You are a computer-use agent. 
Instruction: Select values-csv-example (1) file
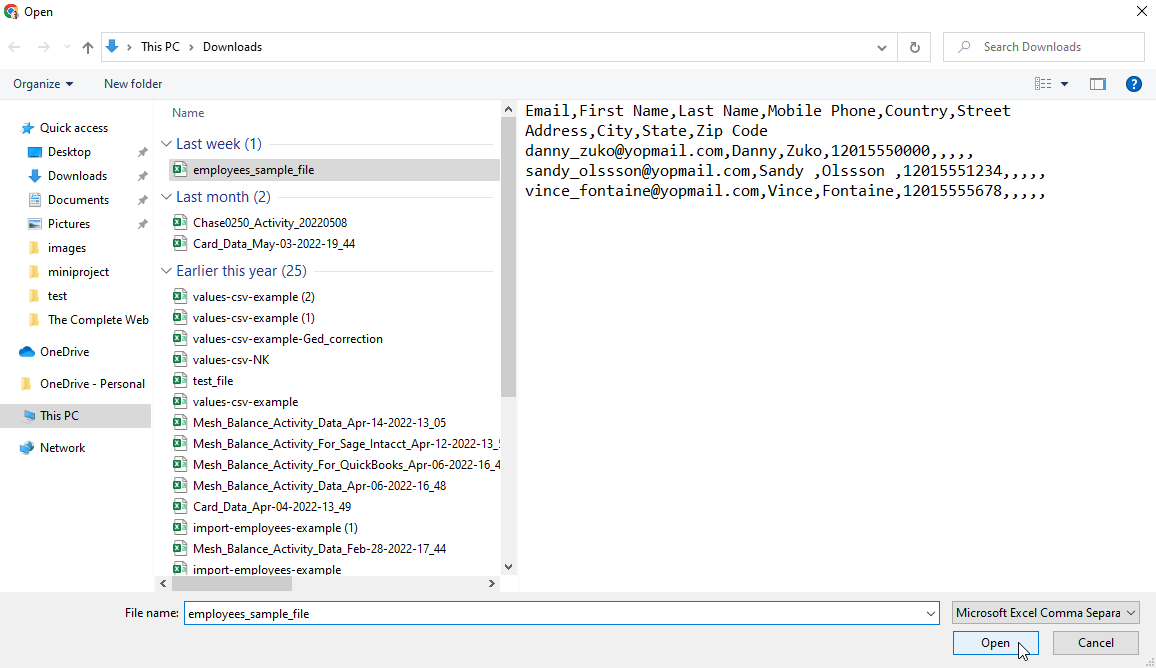coord(254,318)
